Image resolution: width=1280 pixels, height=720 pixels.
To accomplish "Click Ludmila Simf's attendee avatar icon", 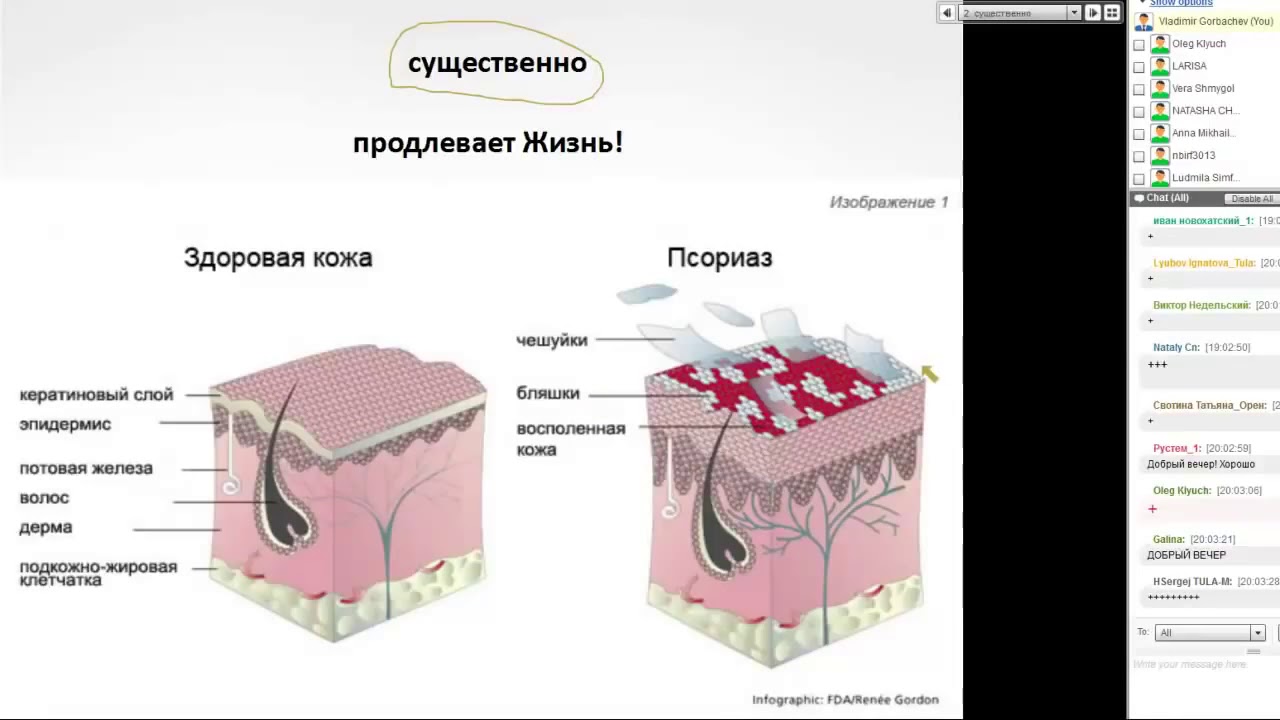I will click(x=1160, y=178).
